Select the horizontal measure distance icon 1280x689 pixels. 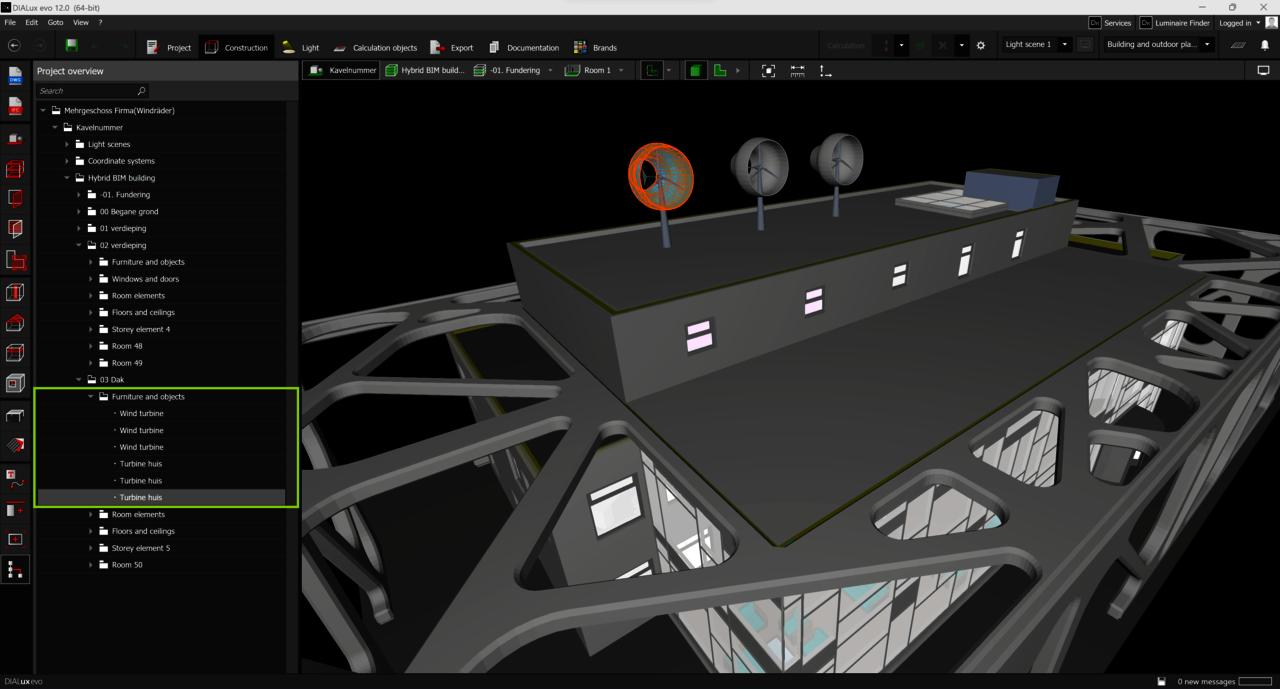coord(797,71)
